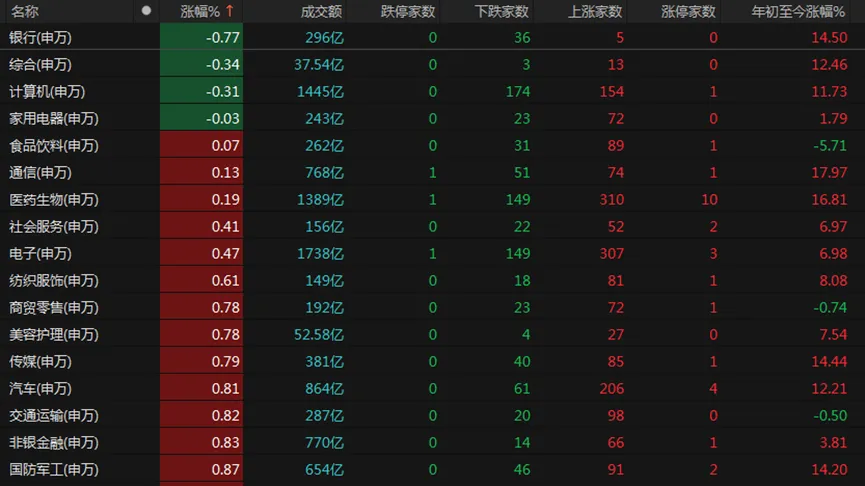Select the 计算机(申万) row name
This screenshot has width=865, height=486.
(47, 92)
